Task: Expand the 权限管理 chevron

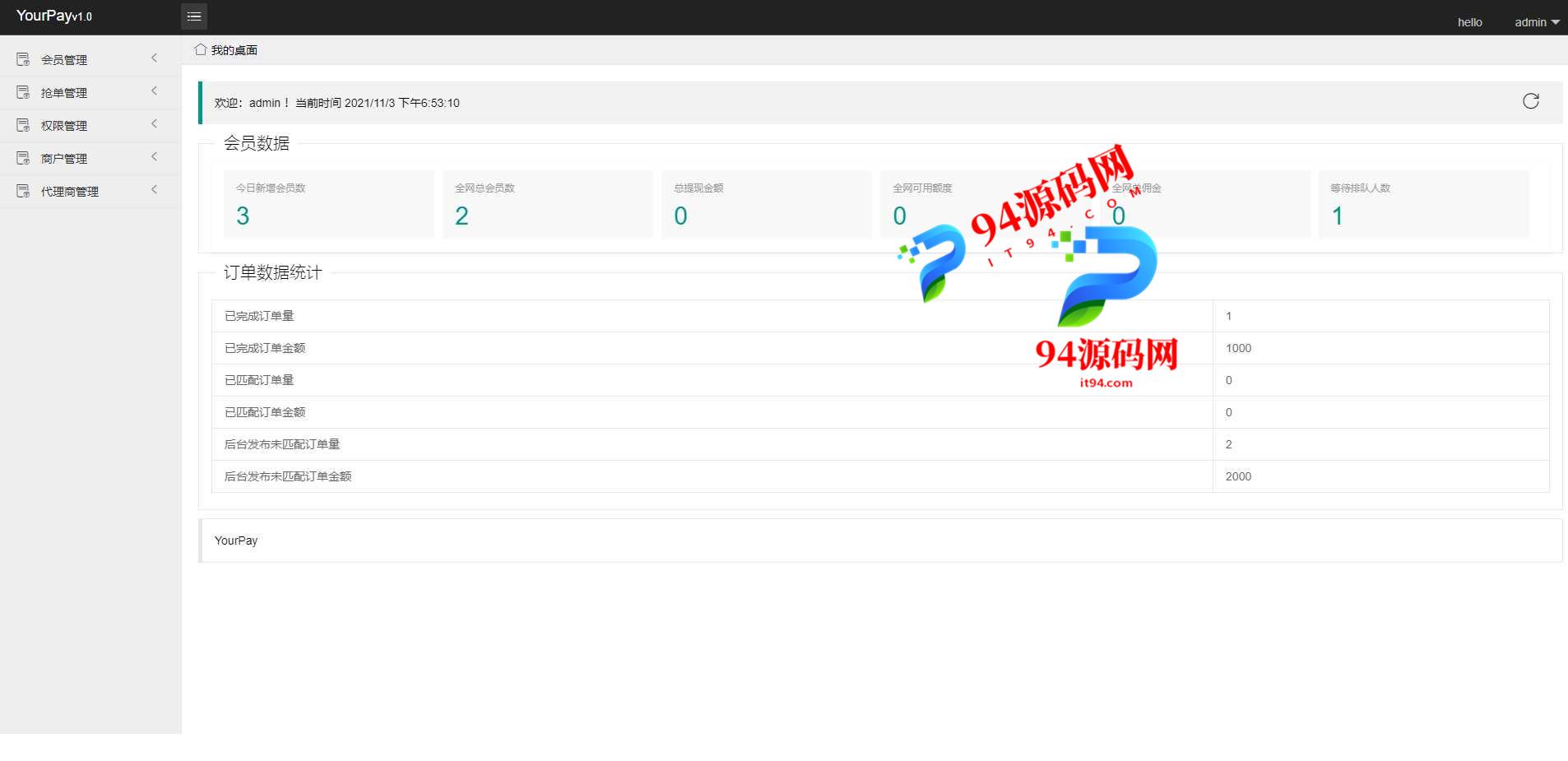Action: (x=154, y=124)
